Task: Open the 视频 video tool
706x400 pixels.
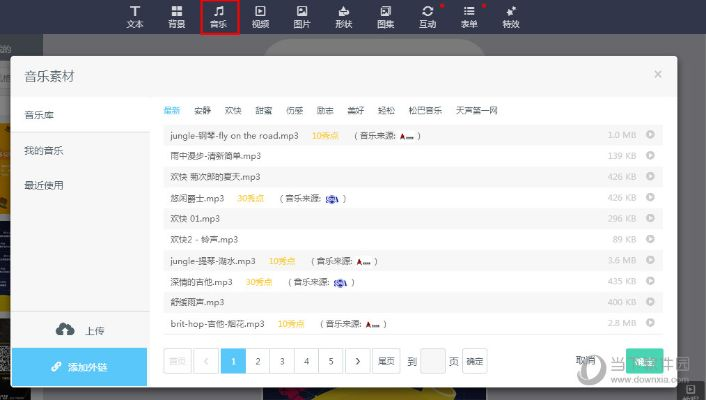Action: coord(260,17)
